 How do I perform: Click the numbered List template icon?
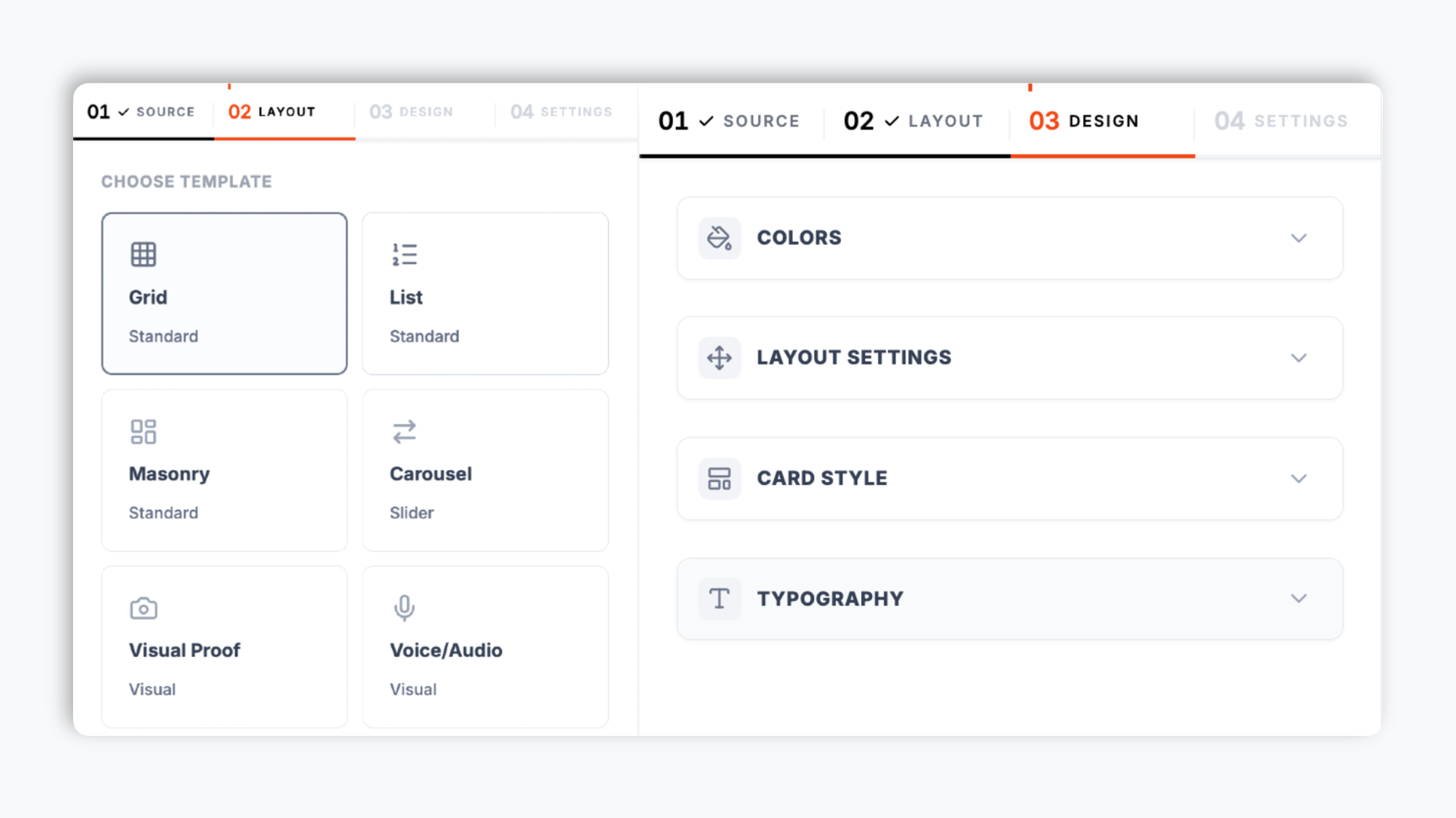click(404, 255)
